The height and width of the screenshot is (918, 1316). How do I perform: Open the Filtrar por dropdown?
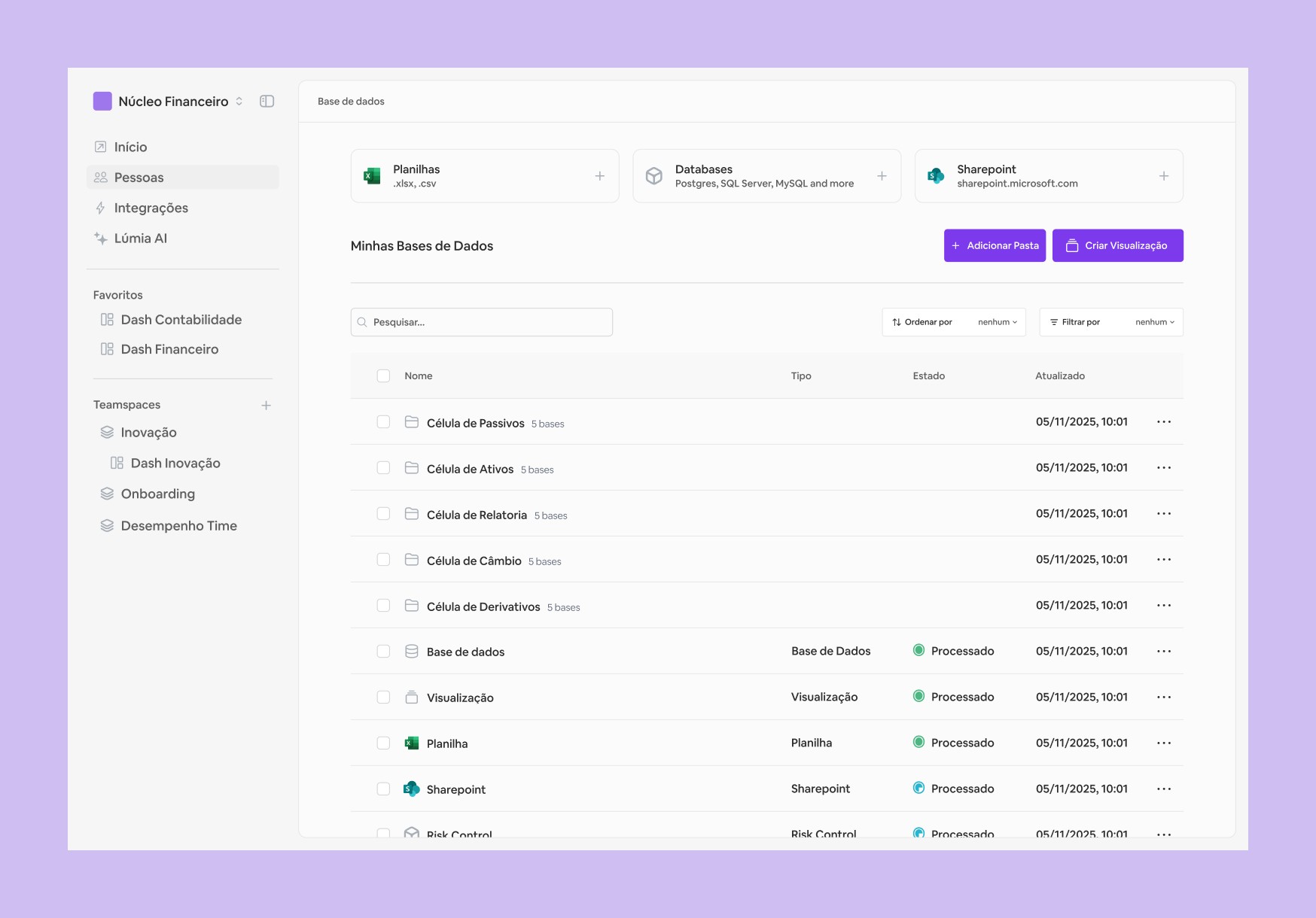1111,322
